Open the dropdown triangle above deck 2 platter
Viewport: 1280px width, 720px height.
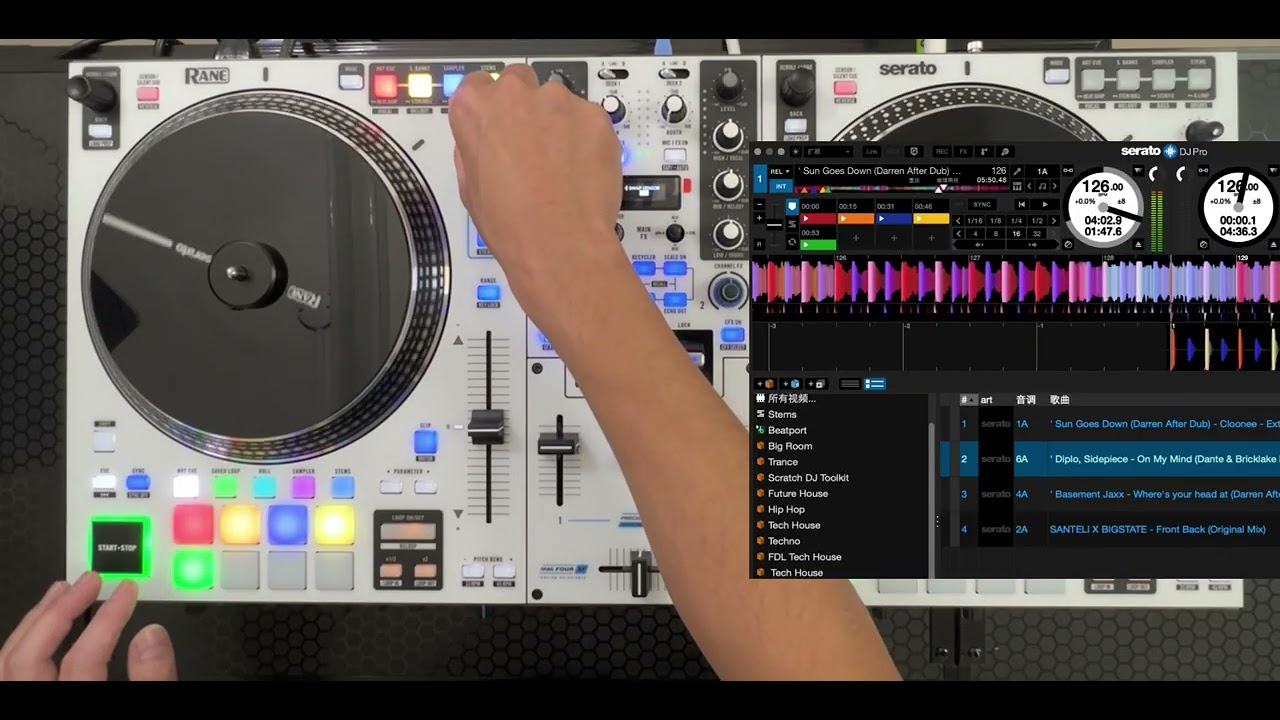point(1274,170)
